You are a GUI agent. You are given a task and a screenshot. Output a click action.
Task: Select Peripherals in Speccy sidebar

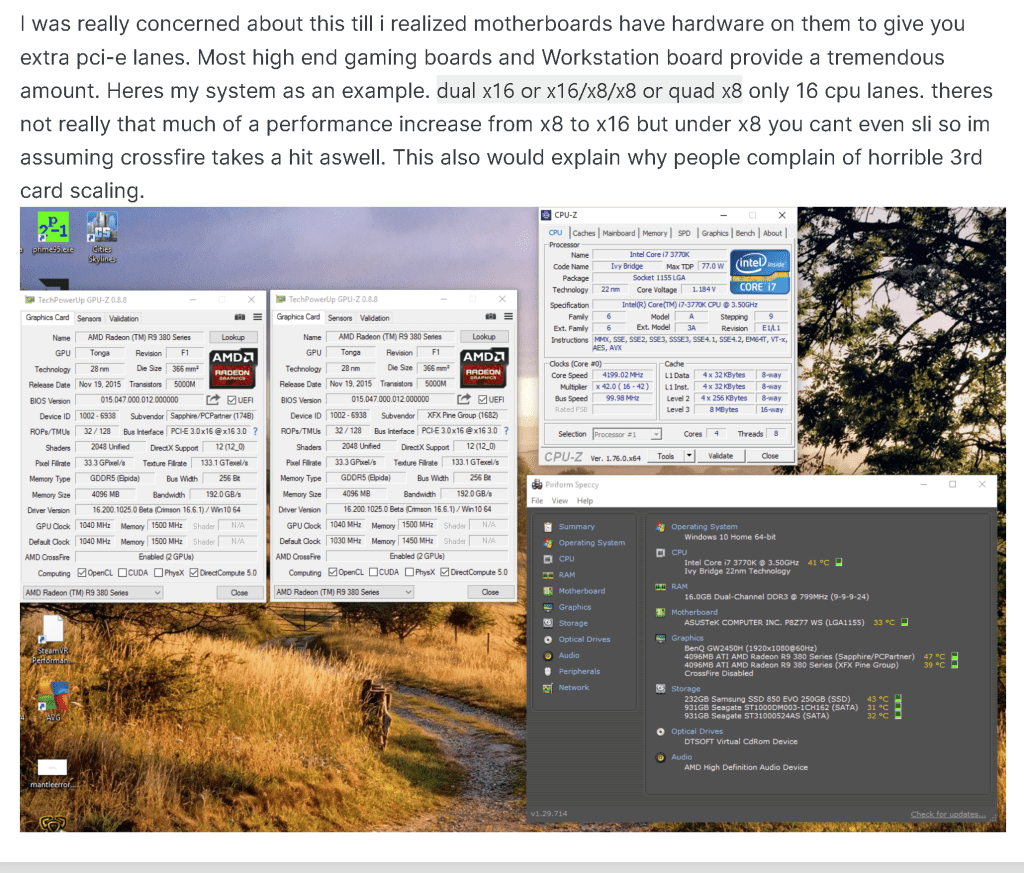[x=579, y=671]
